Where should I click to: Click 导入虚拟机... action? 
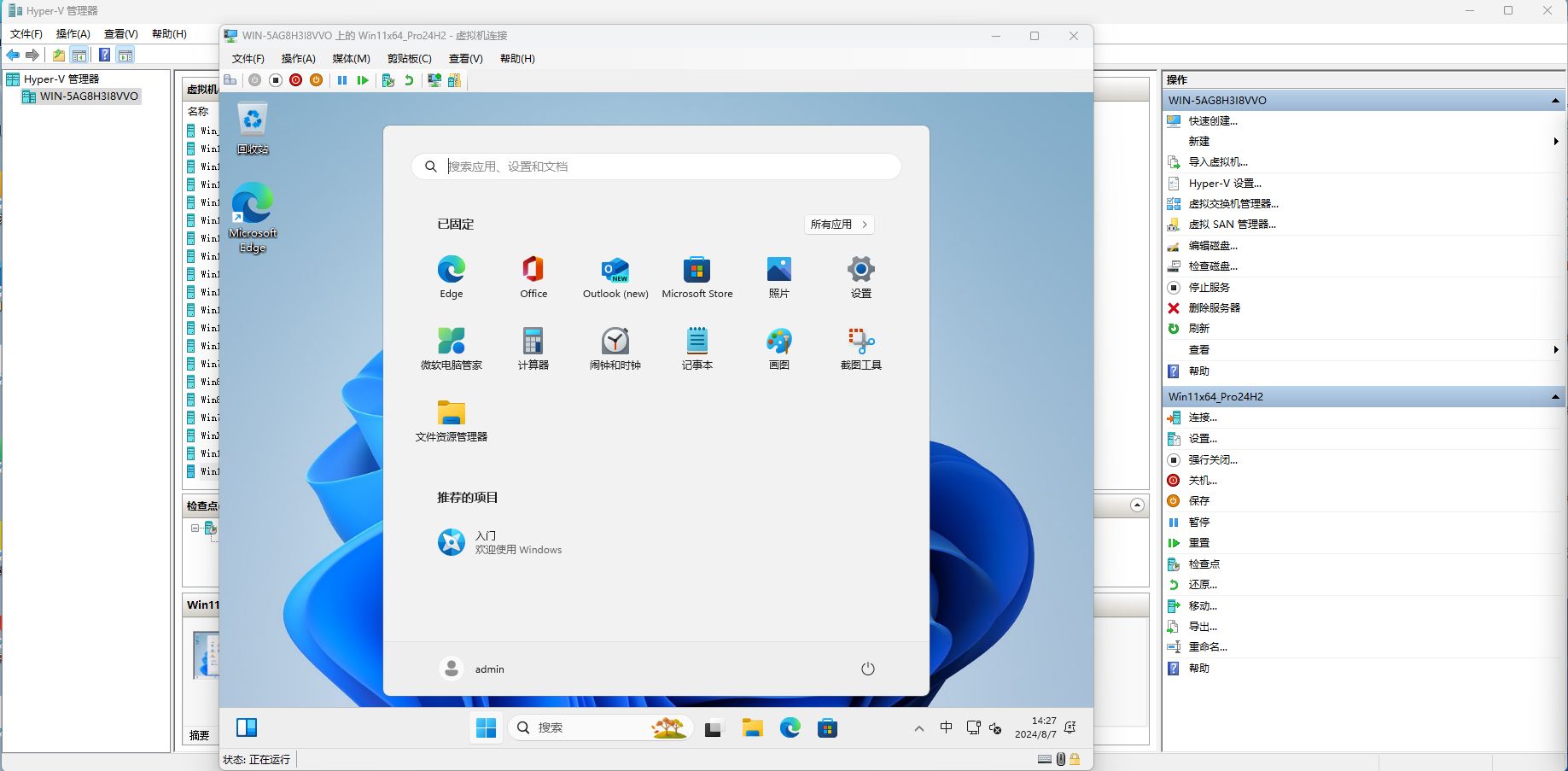click(1218, 162)
